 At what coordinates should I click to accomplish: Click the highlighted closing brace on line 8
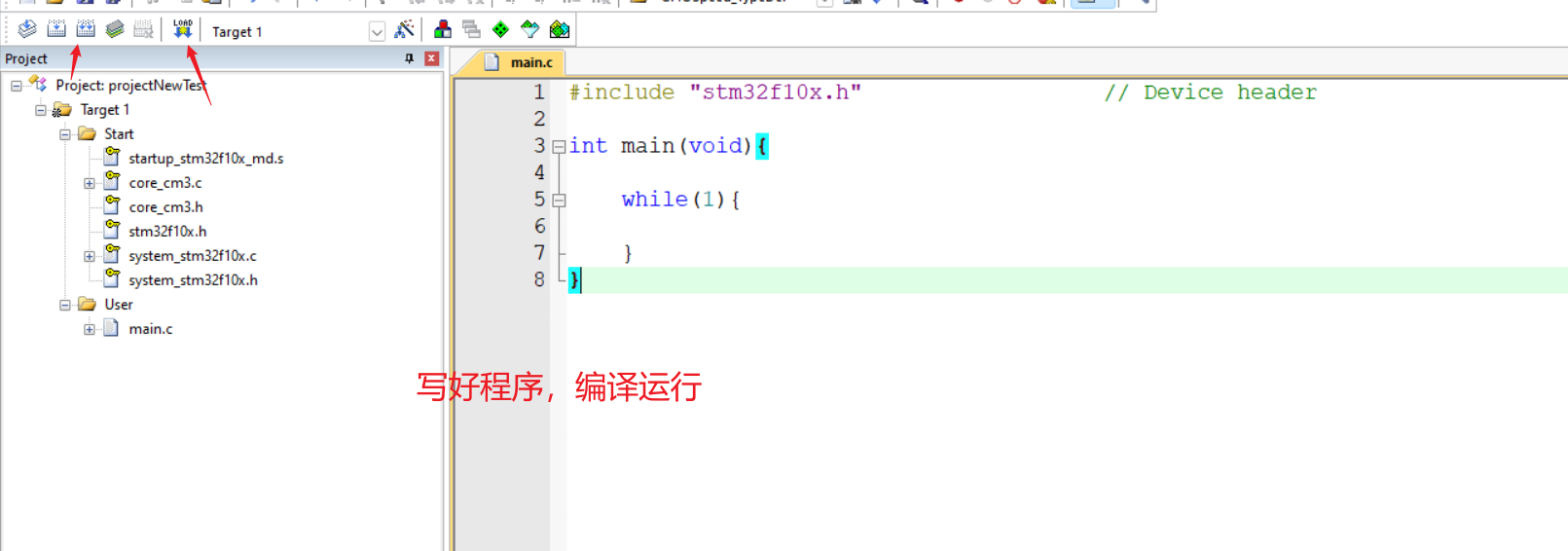[x=574, y=280]
